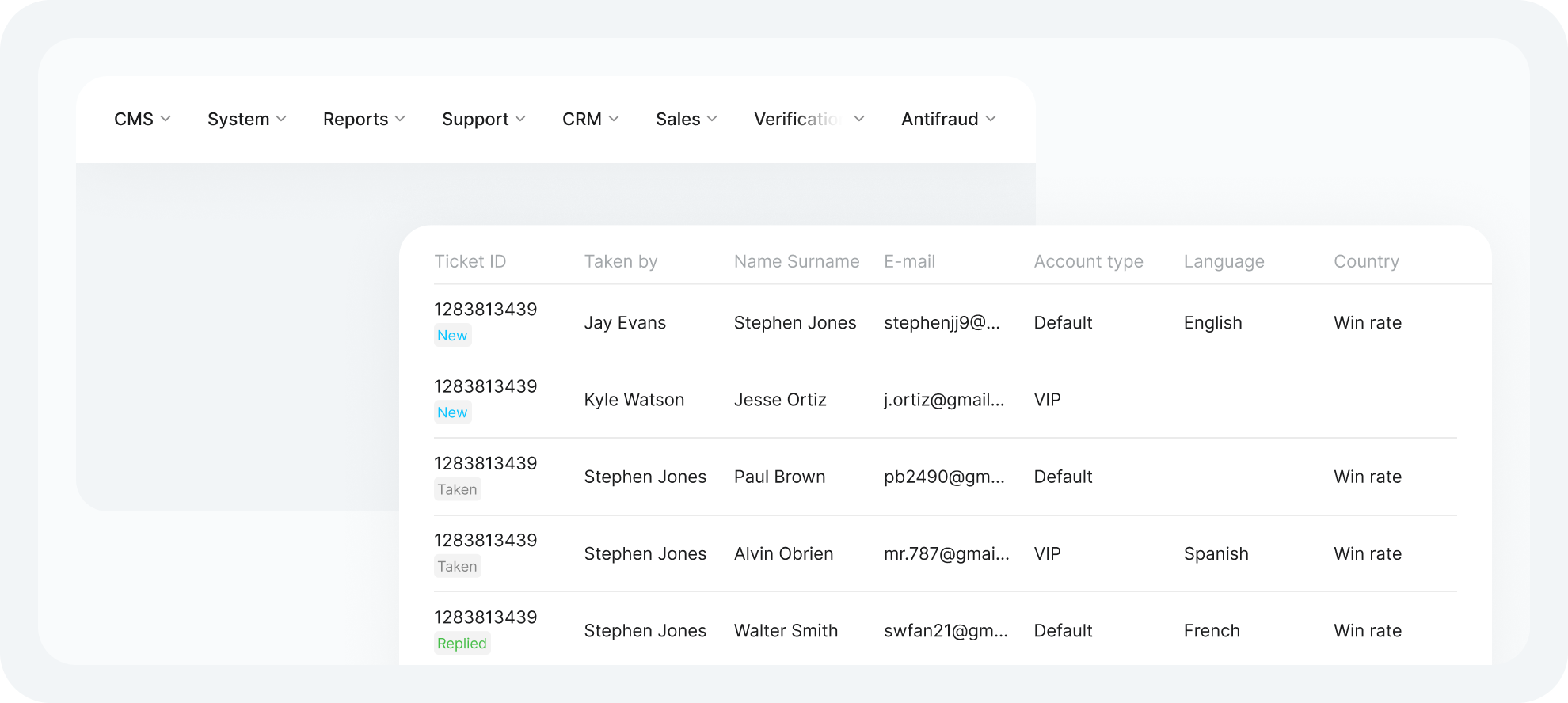1568x703 pixels.
Task: Expand the Verification dropdown chevron
Action: [x=859, y=119]
